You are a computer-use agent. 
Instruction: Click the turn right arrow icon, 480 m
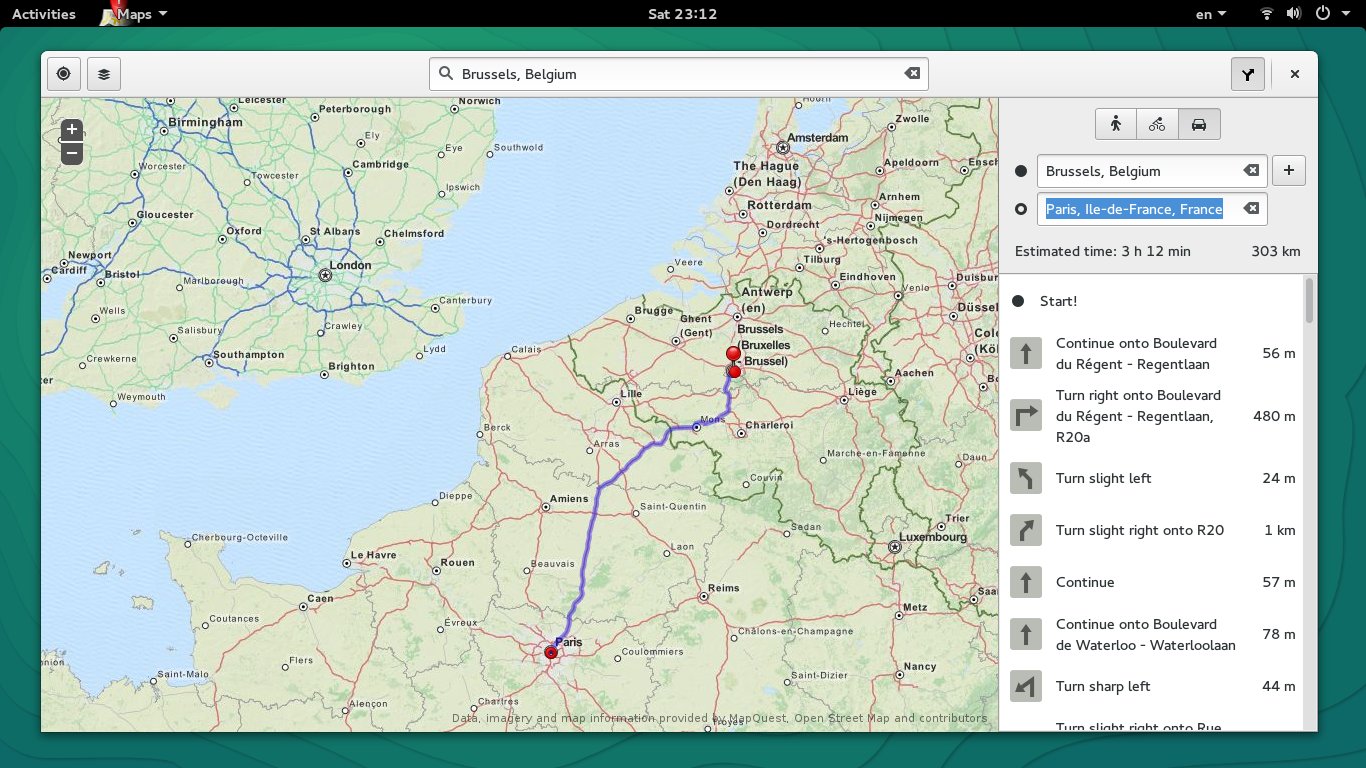(x=1026, y=416)
